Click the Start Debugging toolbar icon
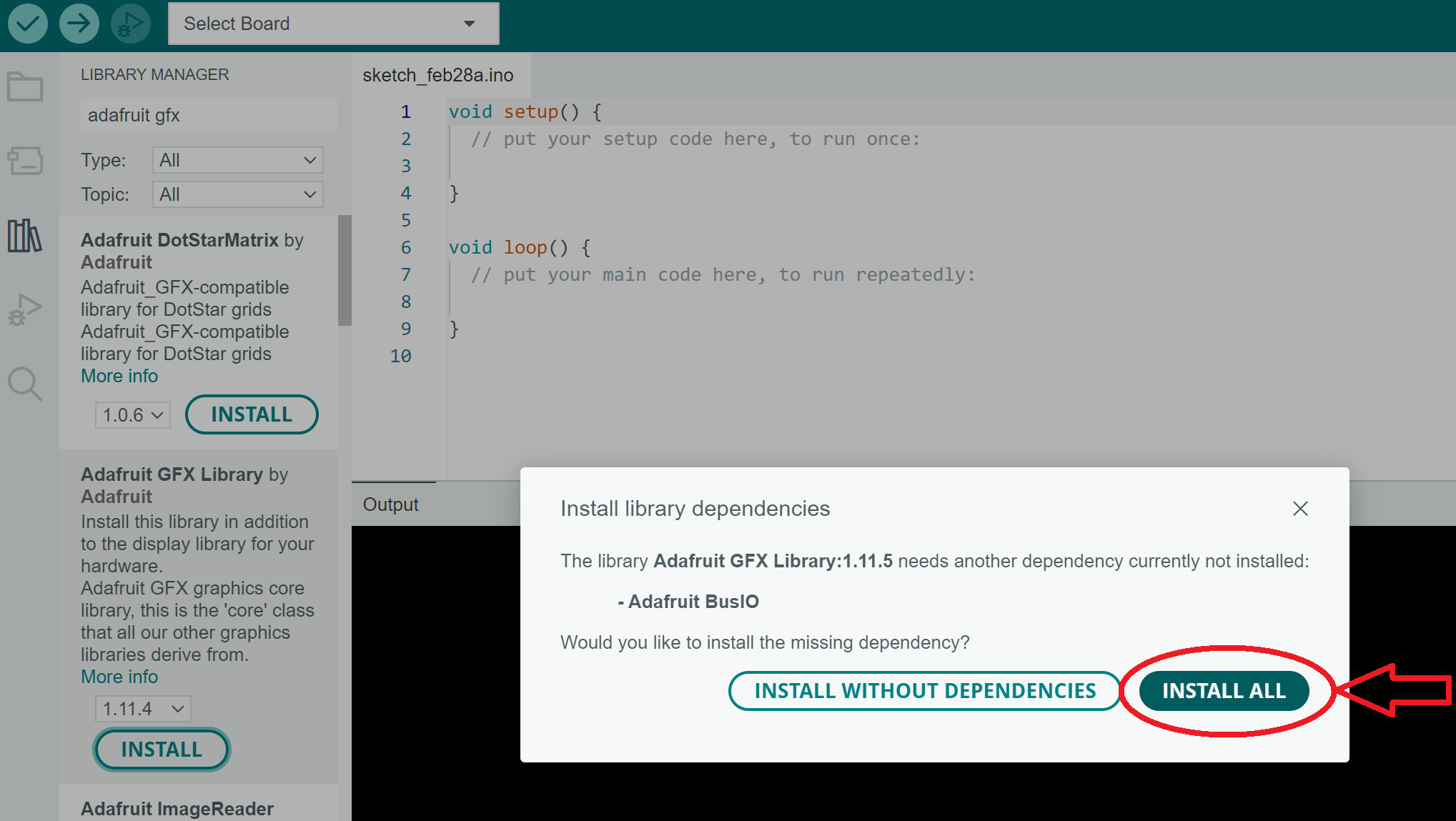Image resolution: width=1456 pixels, height=821 pixels. click(x=130, y=24)
